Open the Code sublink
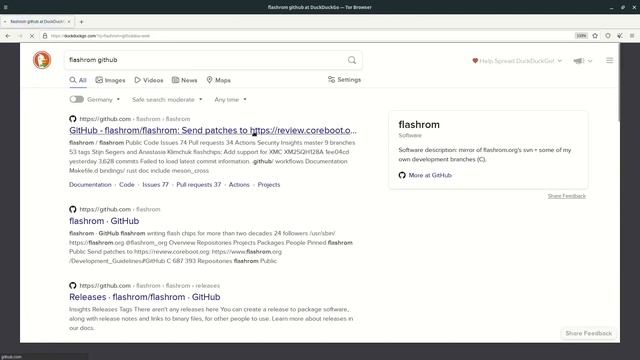 click(127, 184)
